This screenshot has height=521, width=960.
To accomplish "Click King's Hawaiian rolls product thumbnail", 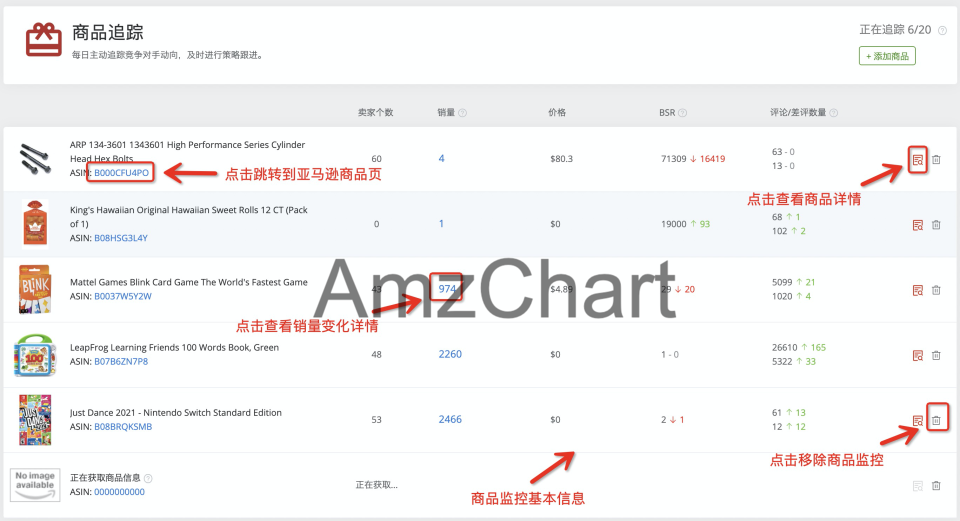I will (x=35, y=224).
